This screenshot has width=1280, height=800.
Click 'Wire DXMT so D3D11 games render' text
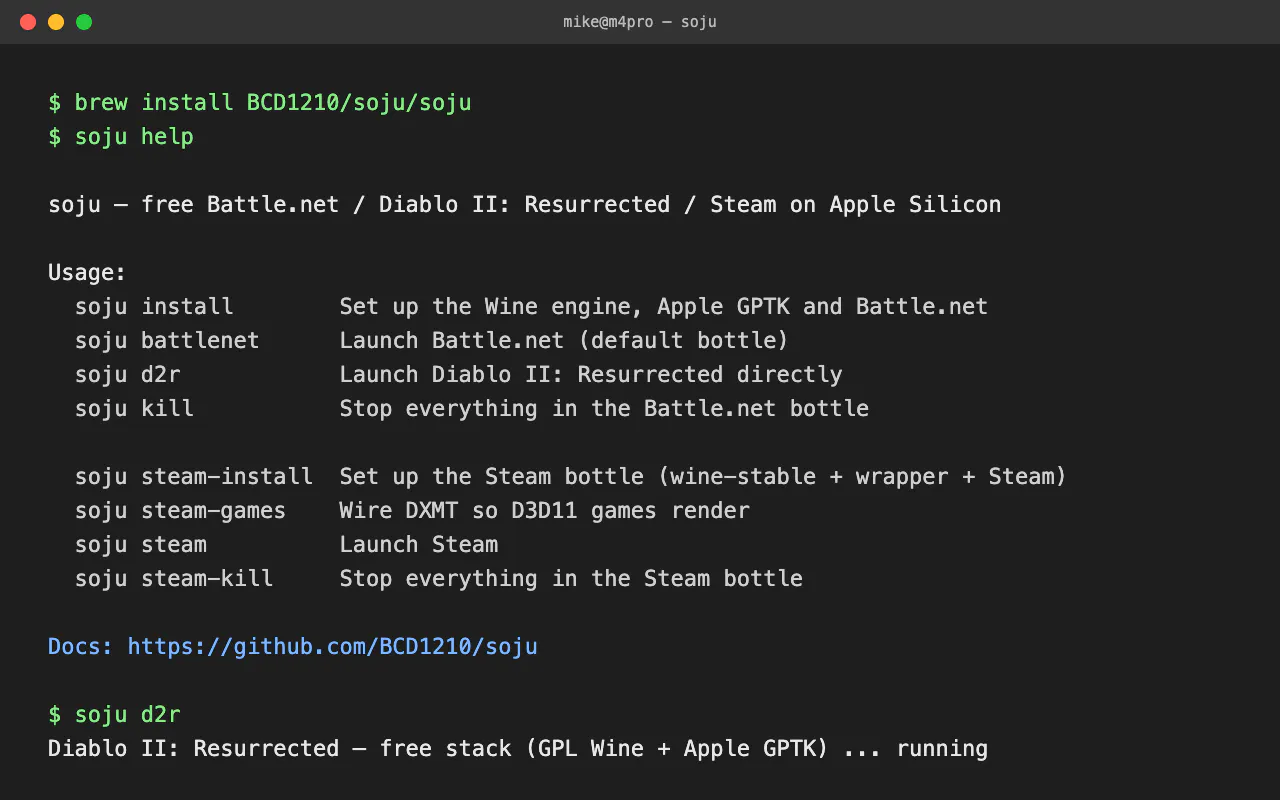click(x=545, y=511)
